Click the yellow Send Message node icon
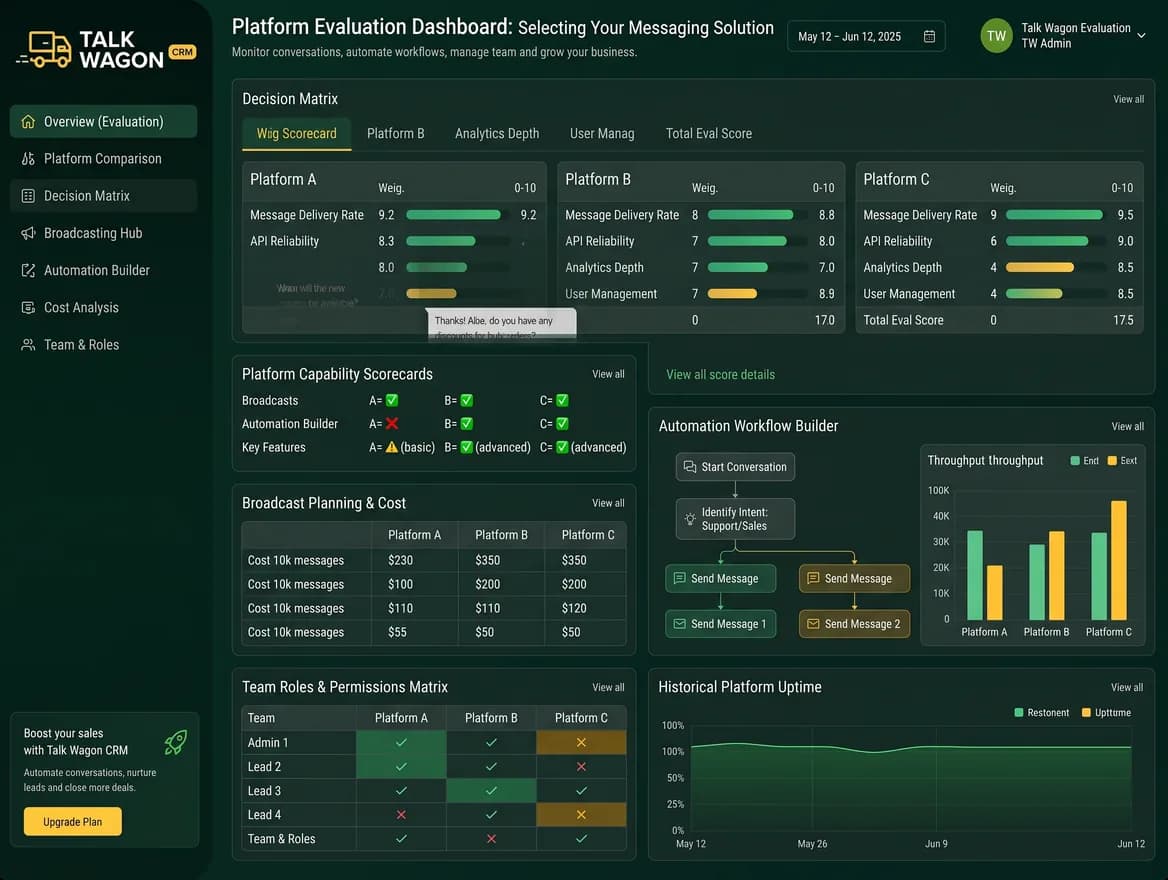The image size is (1168, 880). coord(813,578)
